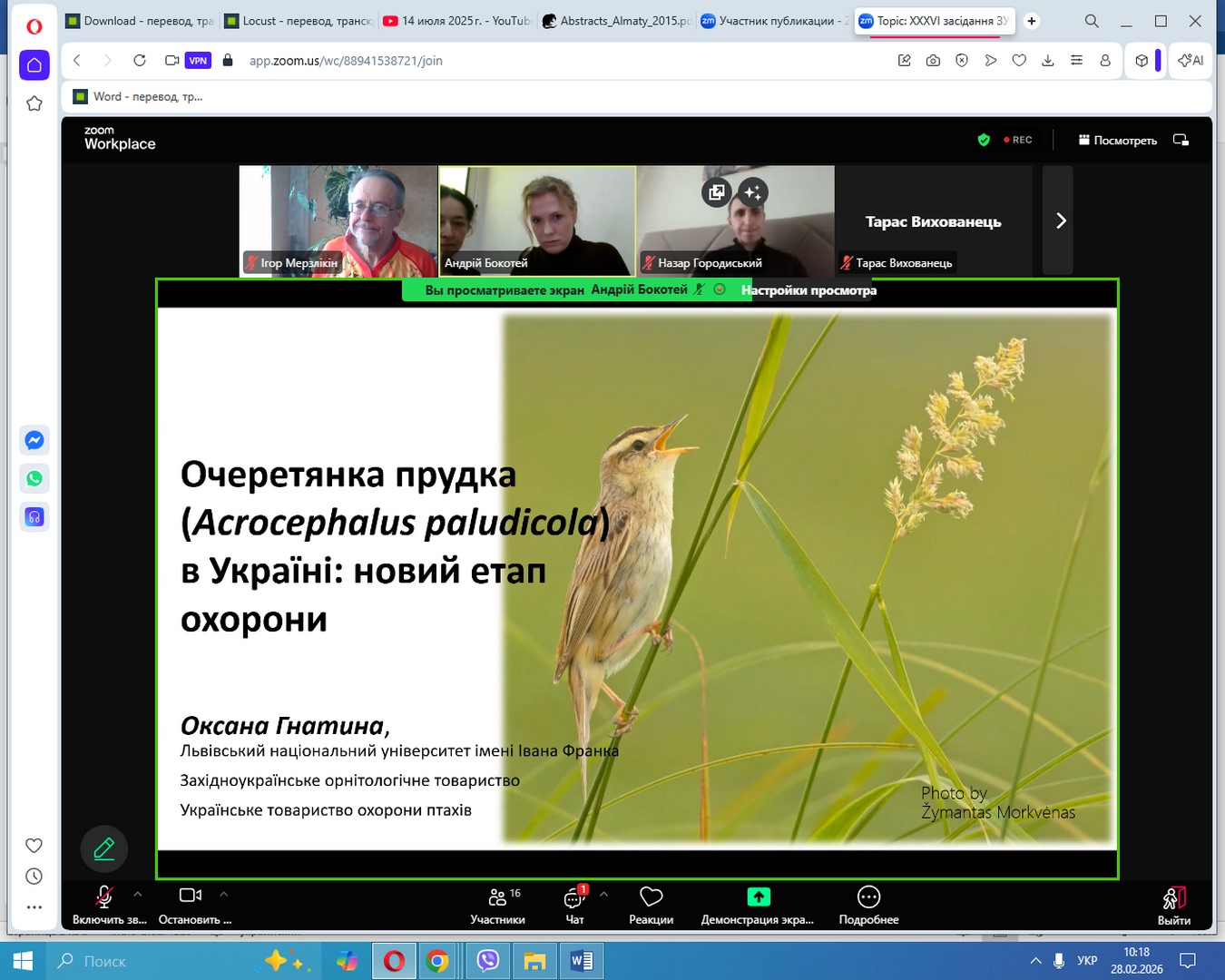
Task: Open the Participants panel
Action: click(x=497, y=905)
